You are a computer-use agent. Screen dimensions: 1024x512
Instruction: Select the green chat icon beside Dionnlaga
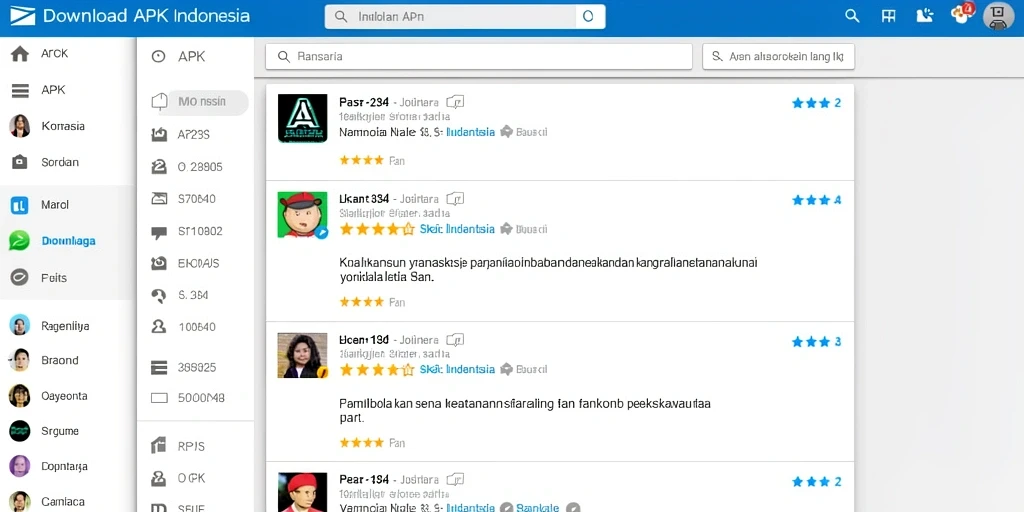point(20,241)
